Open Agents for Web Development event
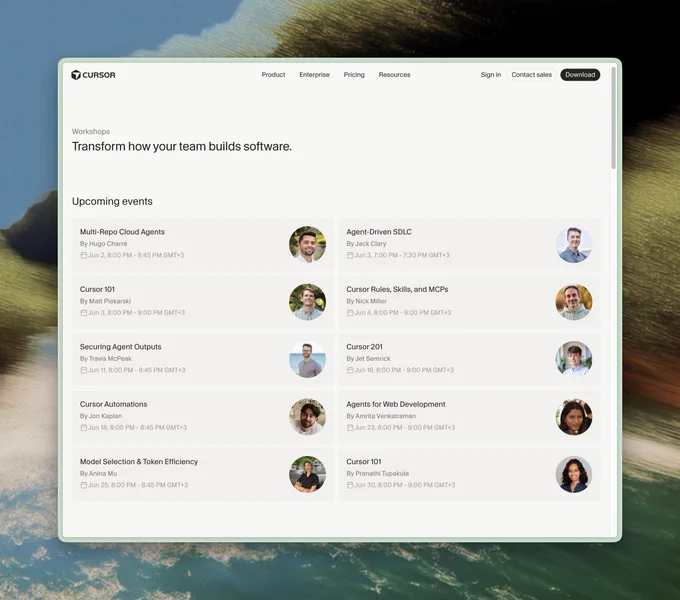This screenshot has height=600, width=680. (470, 417)
